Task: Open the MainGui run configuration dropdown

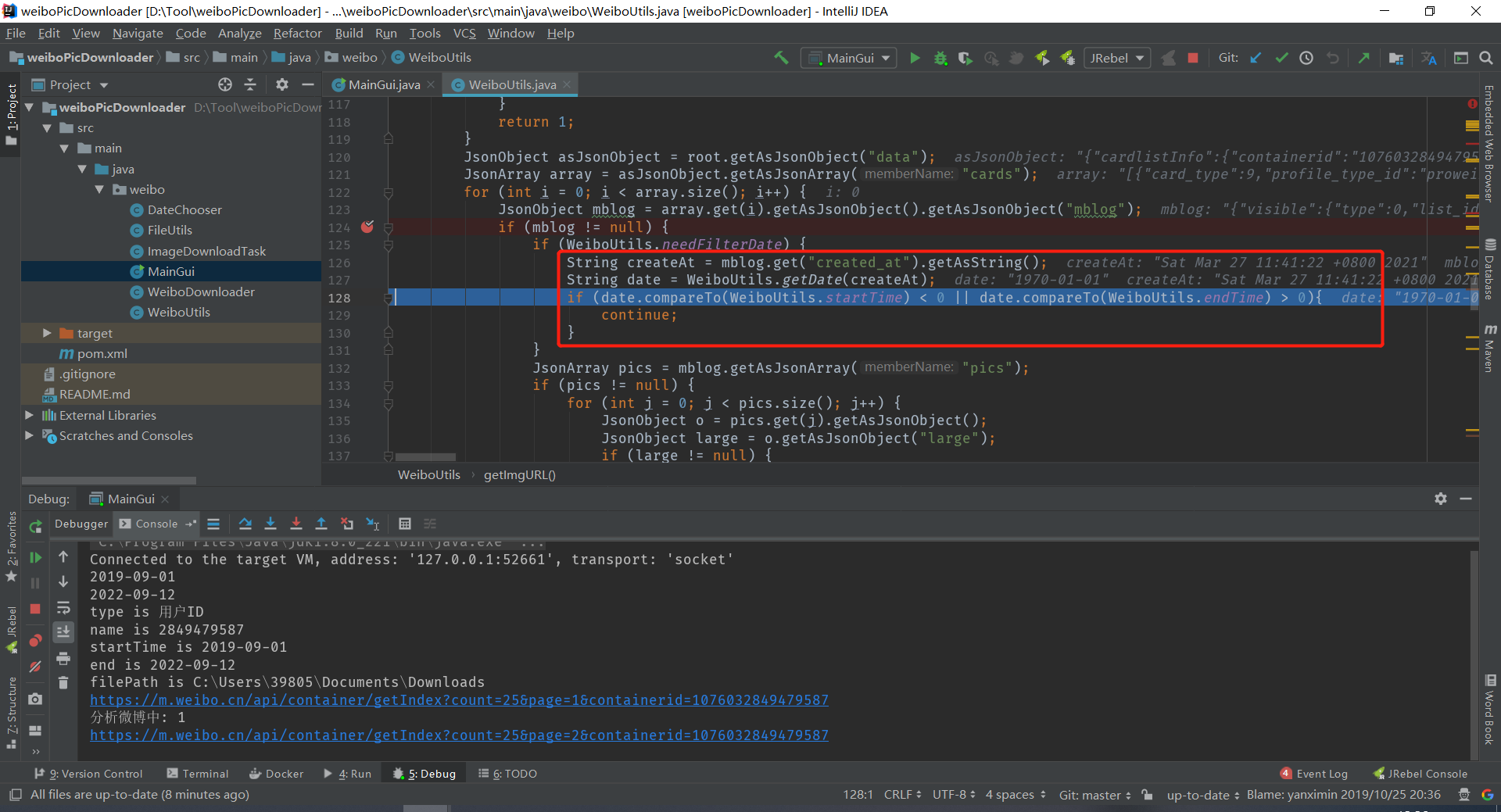Action: (849, 58)
